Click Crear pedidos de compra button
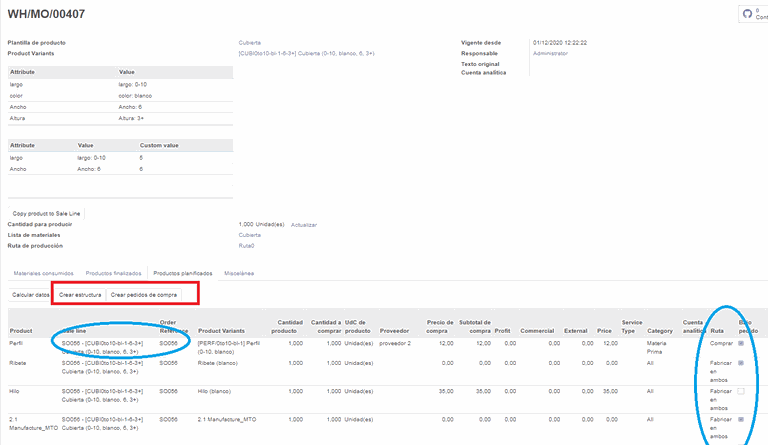 pos(144,295)
